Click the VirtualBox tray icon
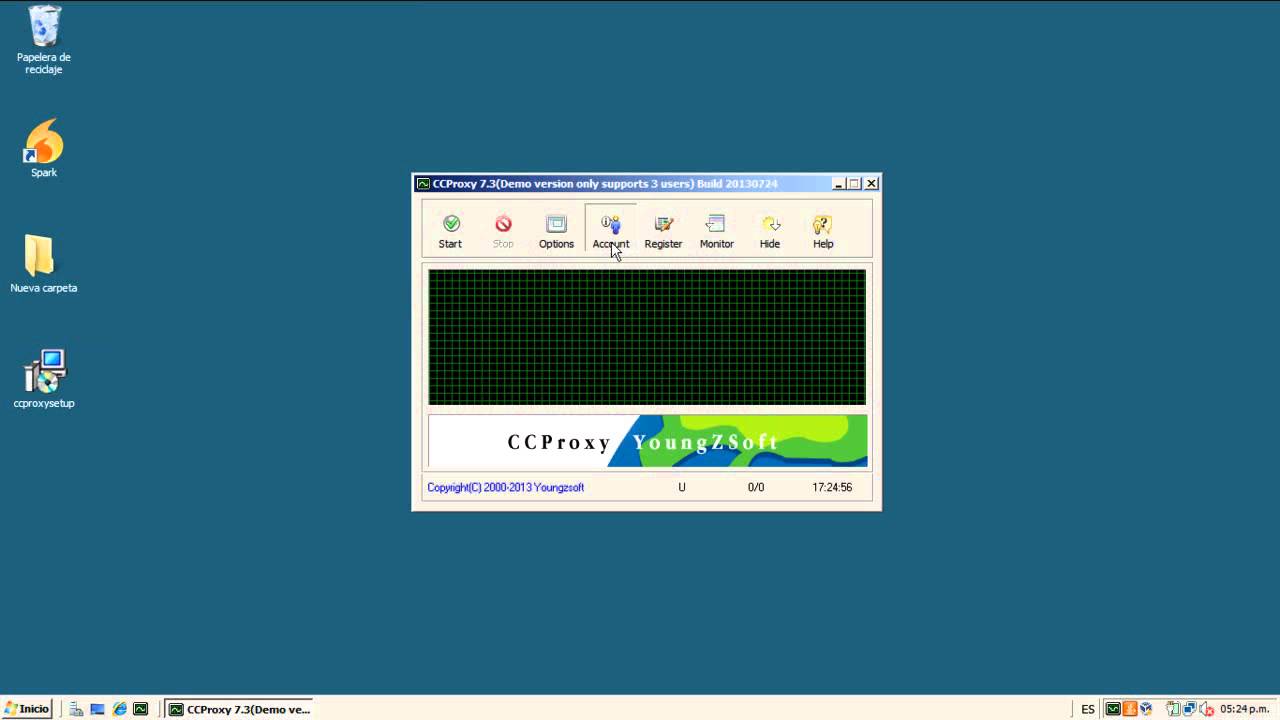Image resolution: width=1280 pixels, height=720 pixels. pos(1146,709)
